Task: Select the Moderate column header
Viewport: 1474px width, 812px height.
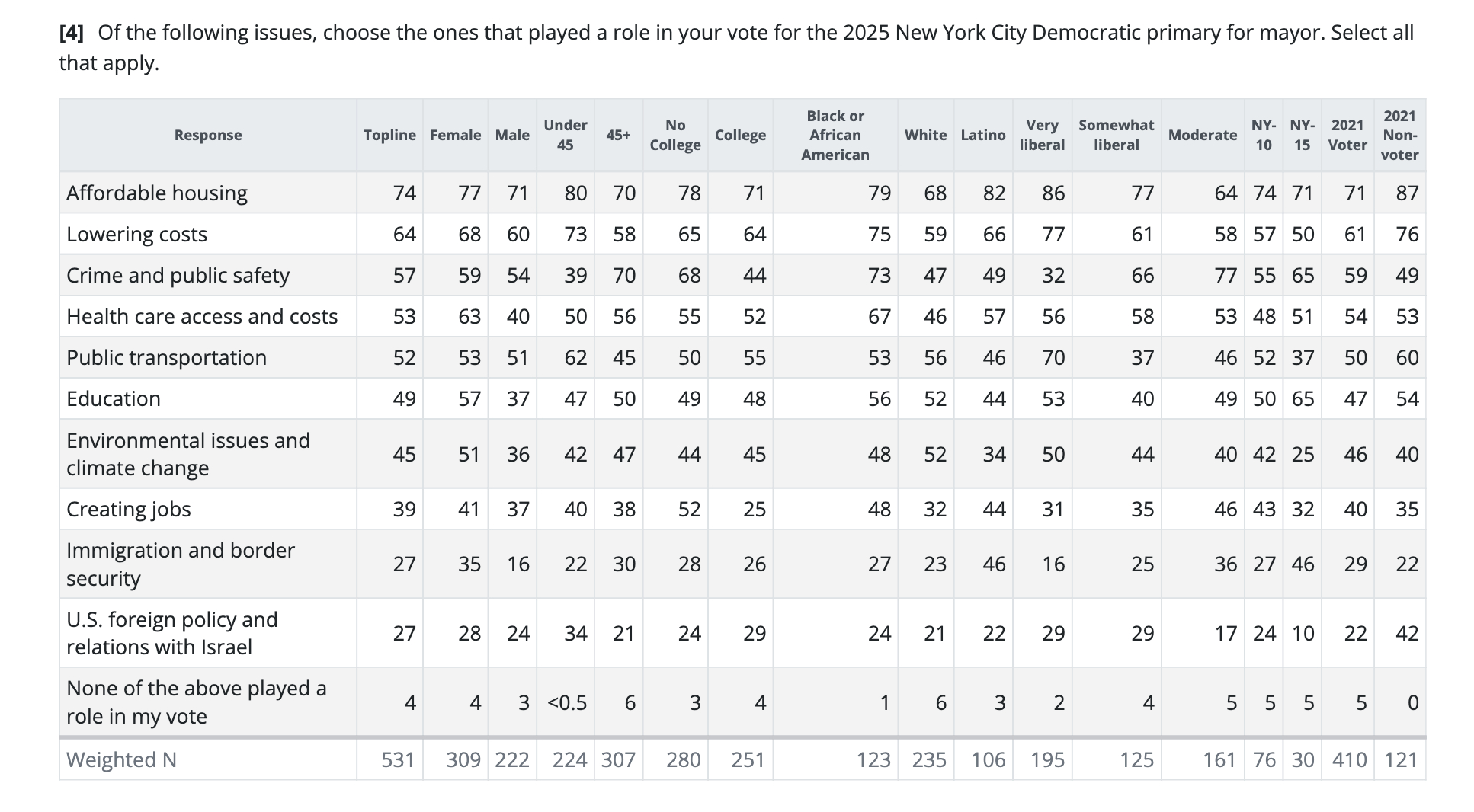Action: tap(1202, 135)
